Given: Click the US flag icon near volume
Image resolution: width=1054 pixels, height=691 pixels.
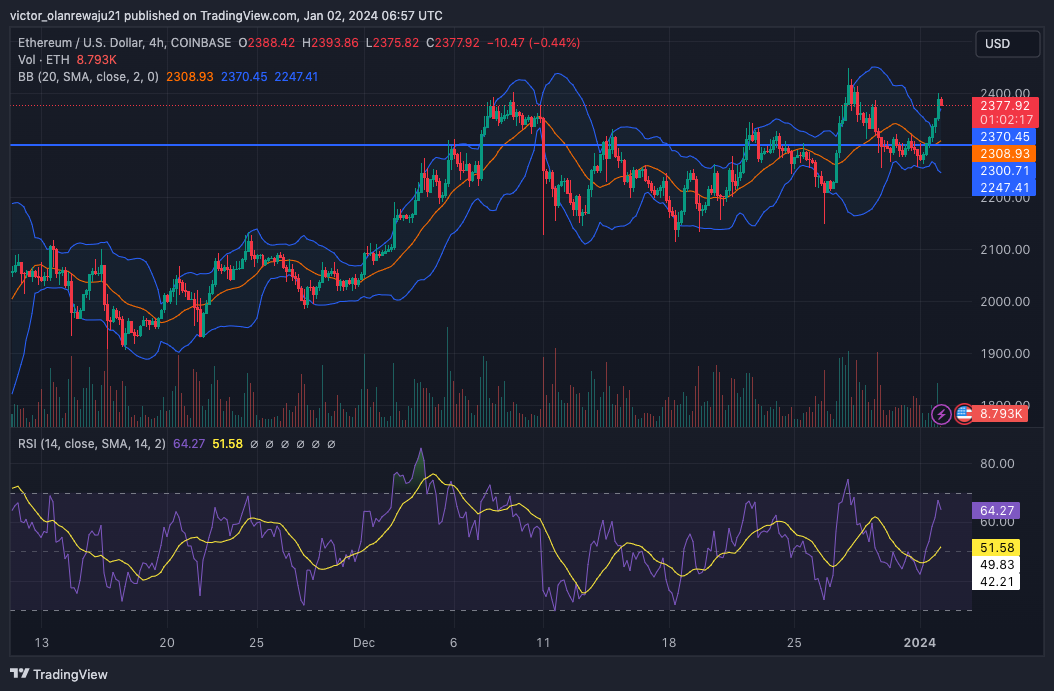Looking at the screenshot, I should [964, 414].
